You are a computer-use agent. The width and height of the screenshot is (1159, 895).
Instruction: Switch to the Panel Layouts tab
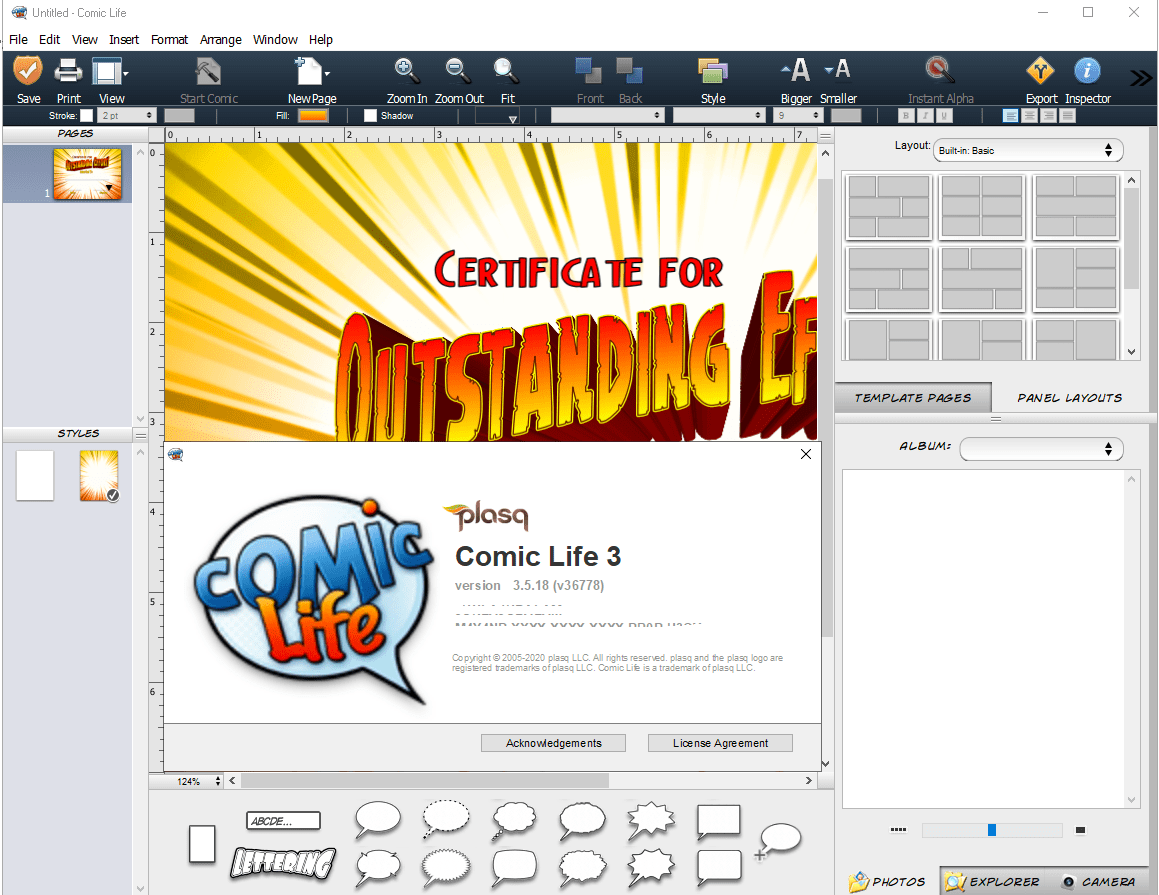tap(1070, 398)
